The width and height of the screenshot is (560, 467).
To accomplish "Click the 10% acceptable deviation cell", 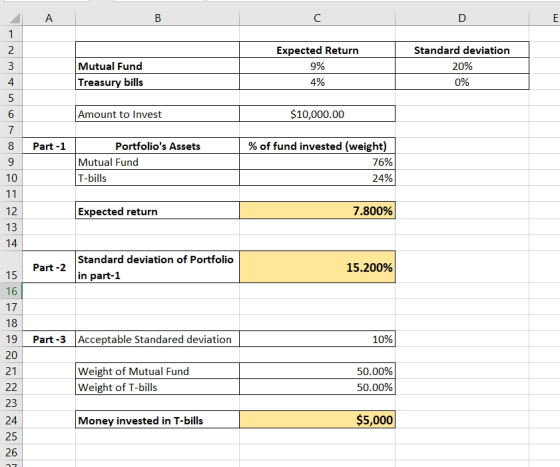I will coord(317,339).
